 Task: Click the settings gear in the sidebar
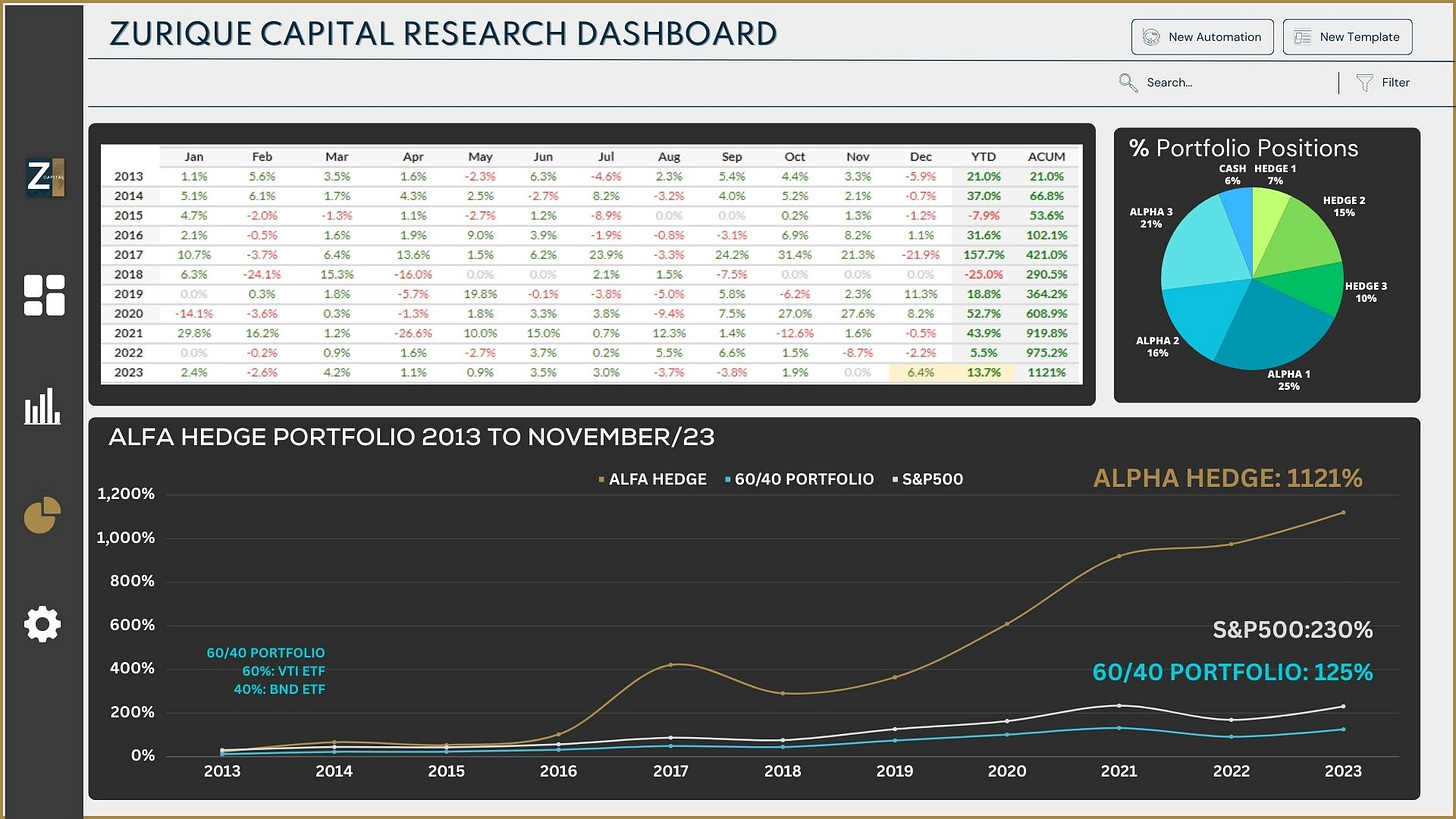(44, 624)
